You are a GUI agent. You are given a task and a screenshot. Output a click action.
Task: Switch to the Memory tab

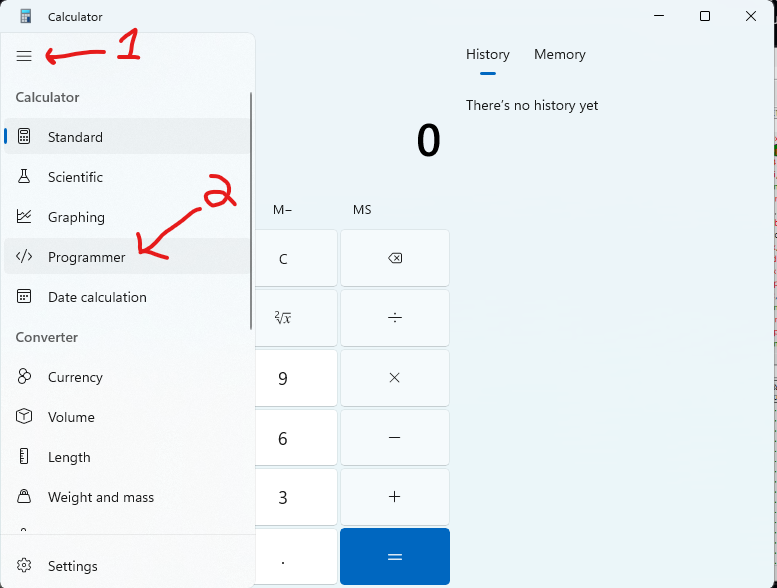559,54
